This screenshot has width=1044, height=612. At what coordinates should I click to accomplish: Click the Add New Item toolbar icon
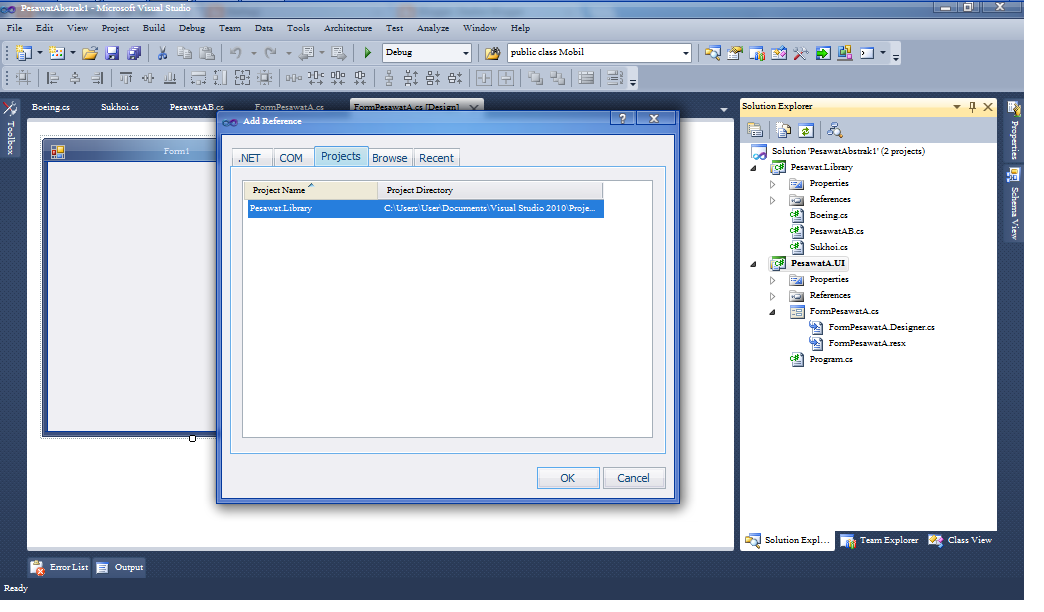(57, 53)
